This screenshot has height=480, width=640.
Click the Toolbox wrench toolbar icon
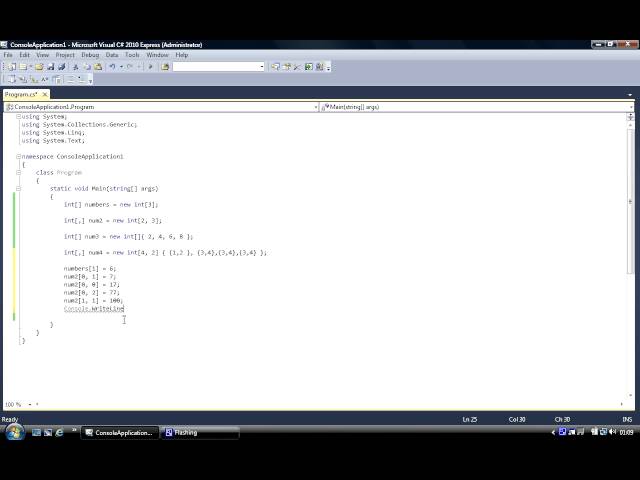(297, 67)
